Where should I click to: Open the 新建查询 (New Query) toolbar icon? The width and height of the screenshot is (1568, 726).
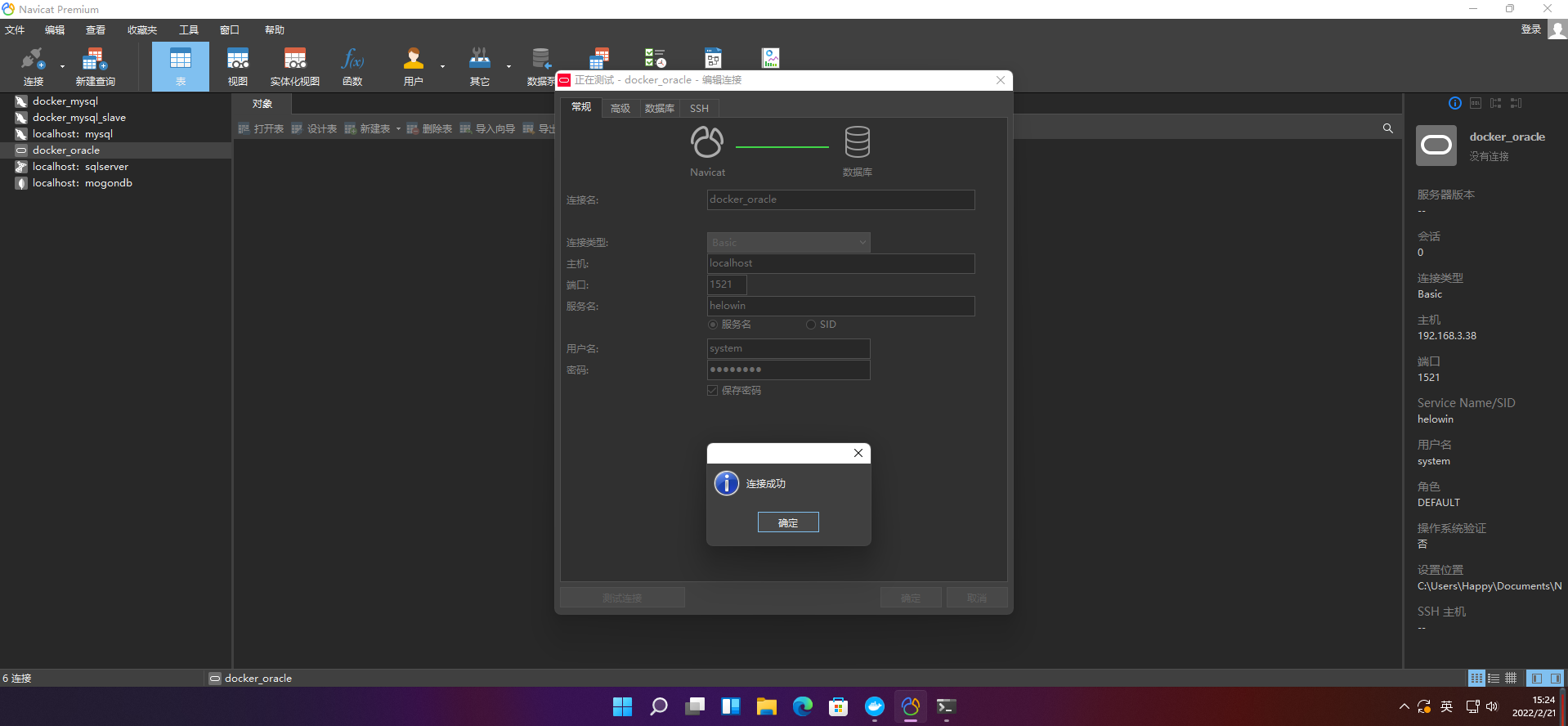click(x=95, y=66)
